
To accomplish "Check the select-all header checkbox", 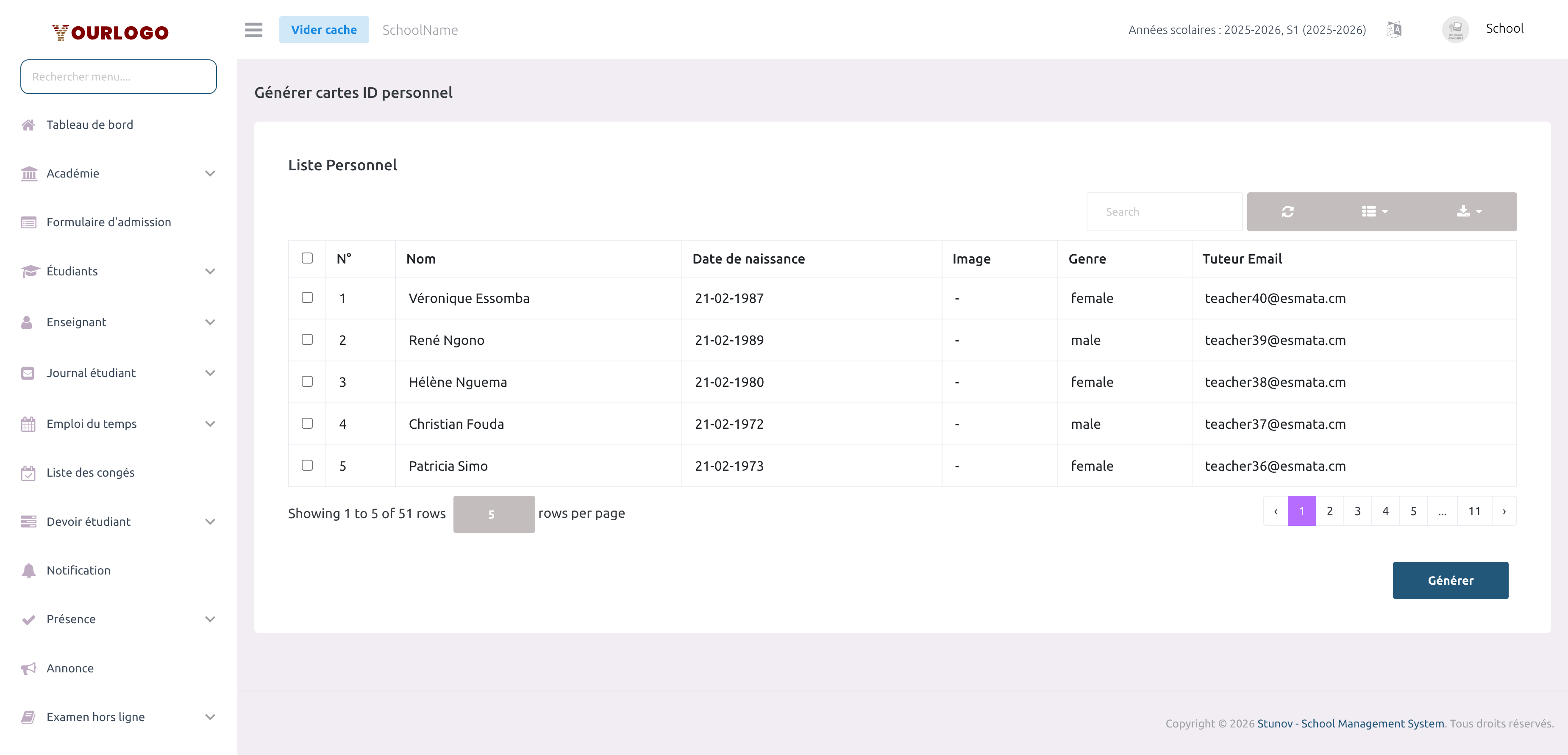I will (307, 258).
